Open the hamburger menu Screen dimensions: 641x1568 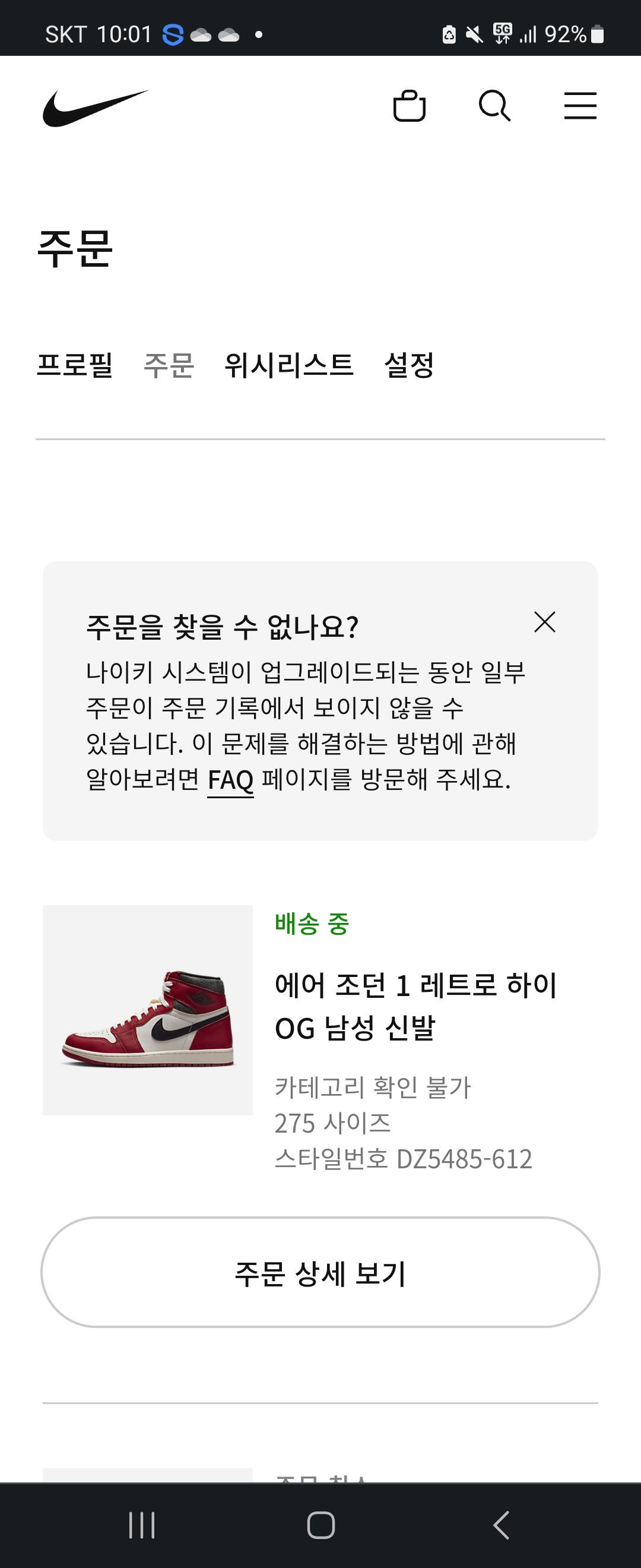coord(580,106)
